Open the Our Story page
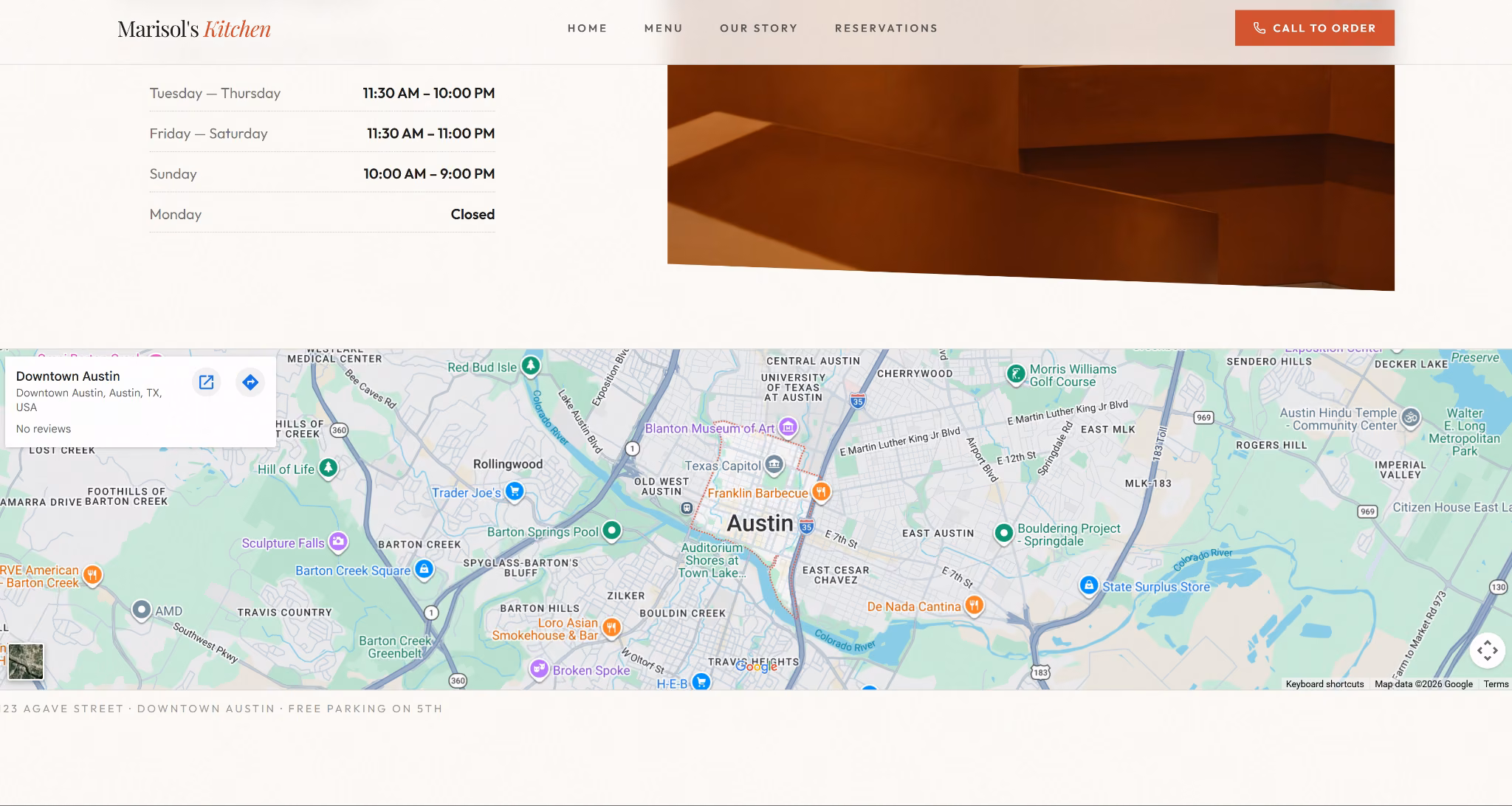The height and width of the screenshot is (806, 1512). pyautogui.click(x=759, y=28)
